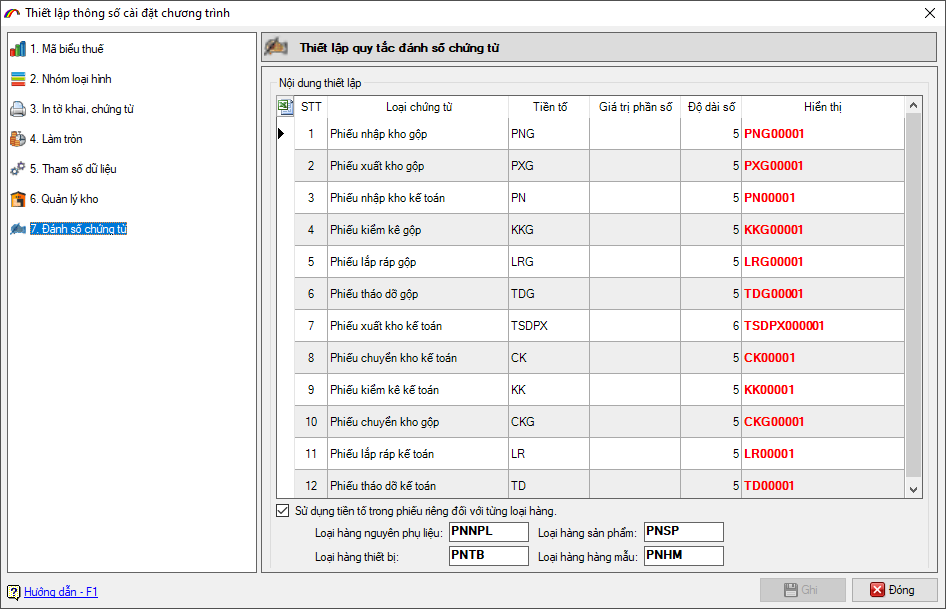Select the Phiếu tháo dỡ gộp cell
Image resolution: width=946 pixels, height=609 pixels.
click(418, 294)
